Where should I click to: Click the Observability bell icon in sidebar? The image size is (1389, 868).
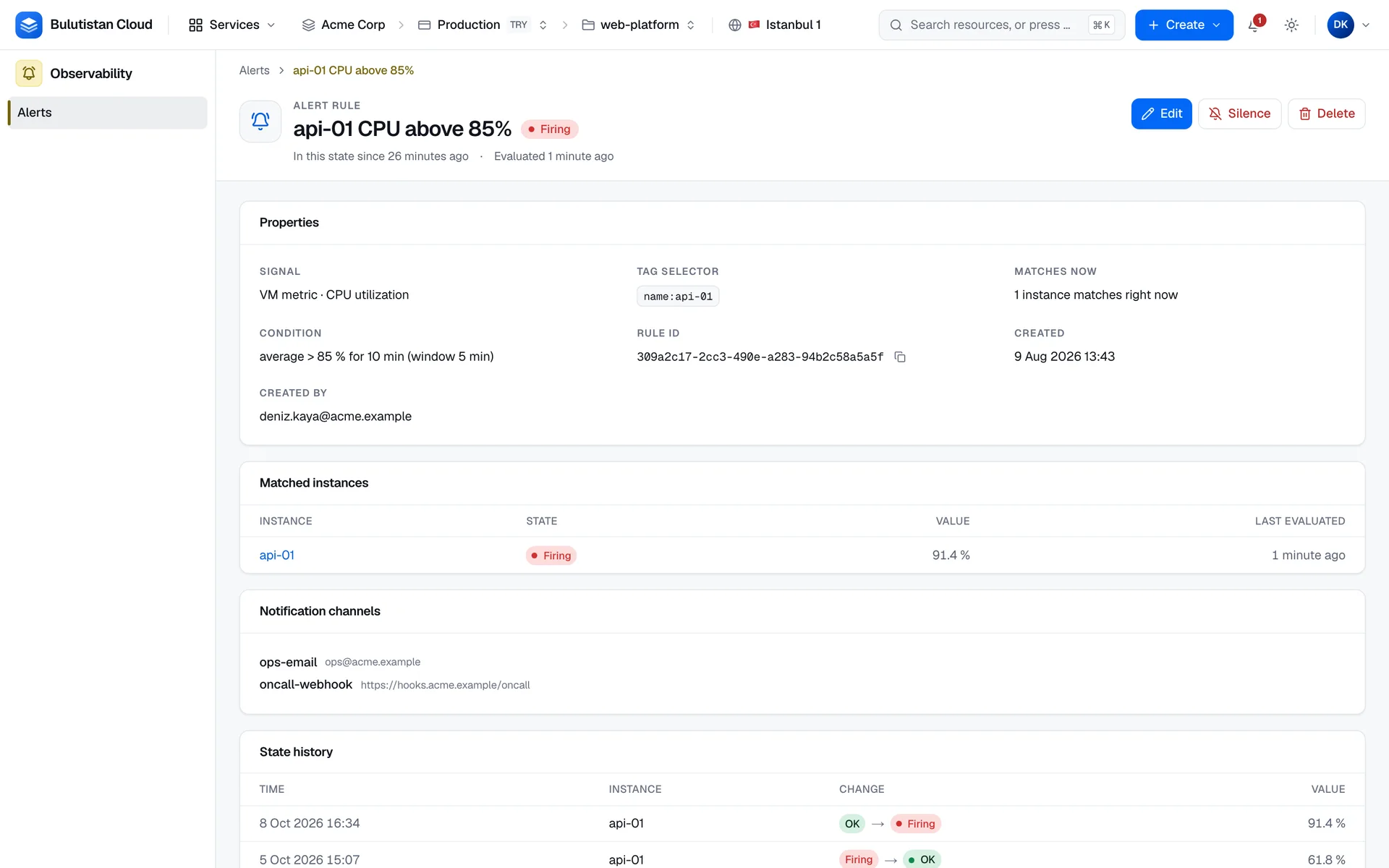29,73
